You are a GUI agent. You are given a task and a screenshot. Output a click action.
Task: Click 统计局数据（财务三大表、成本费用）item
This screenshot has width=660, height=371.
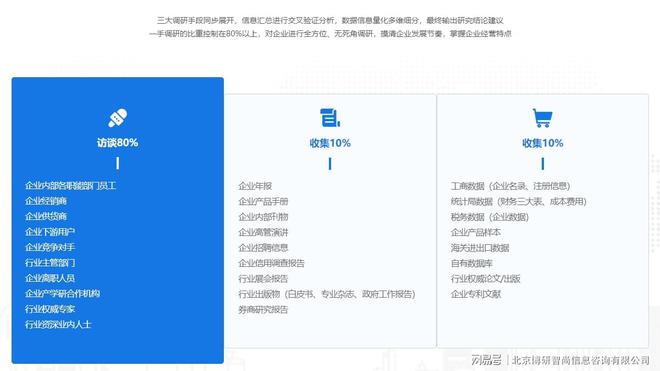[519, 202]
